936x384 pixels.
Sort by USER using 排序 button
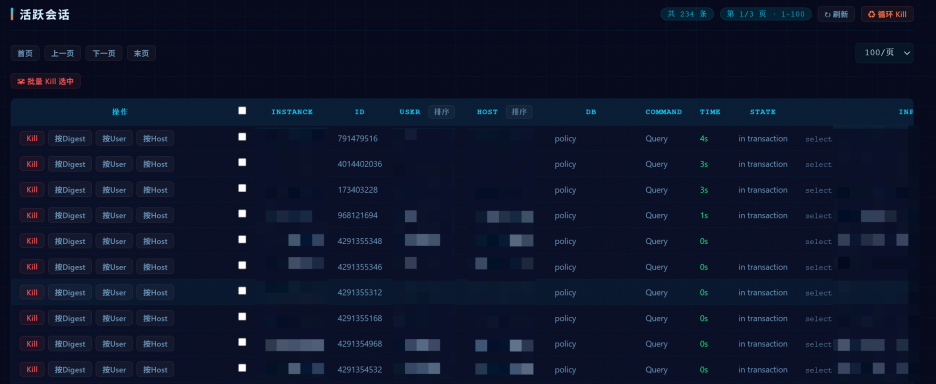pyautogui.click(x=441, y=112)
